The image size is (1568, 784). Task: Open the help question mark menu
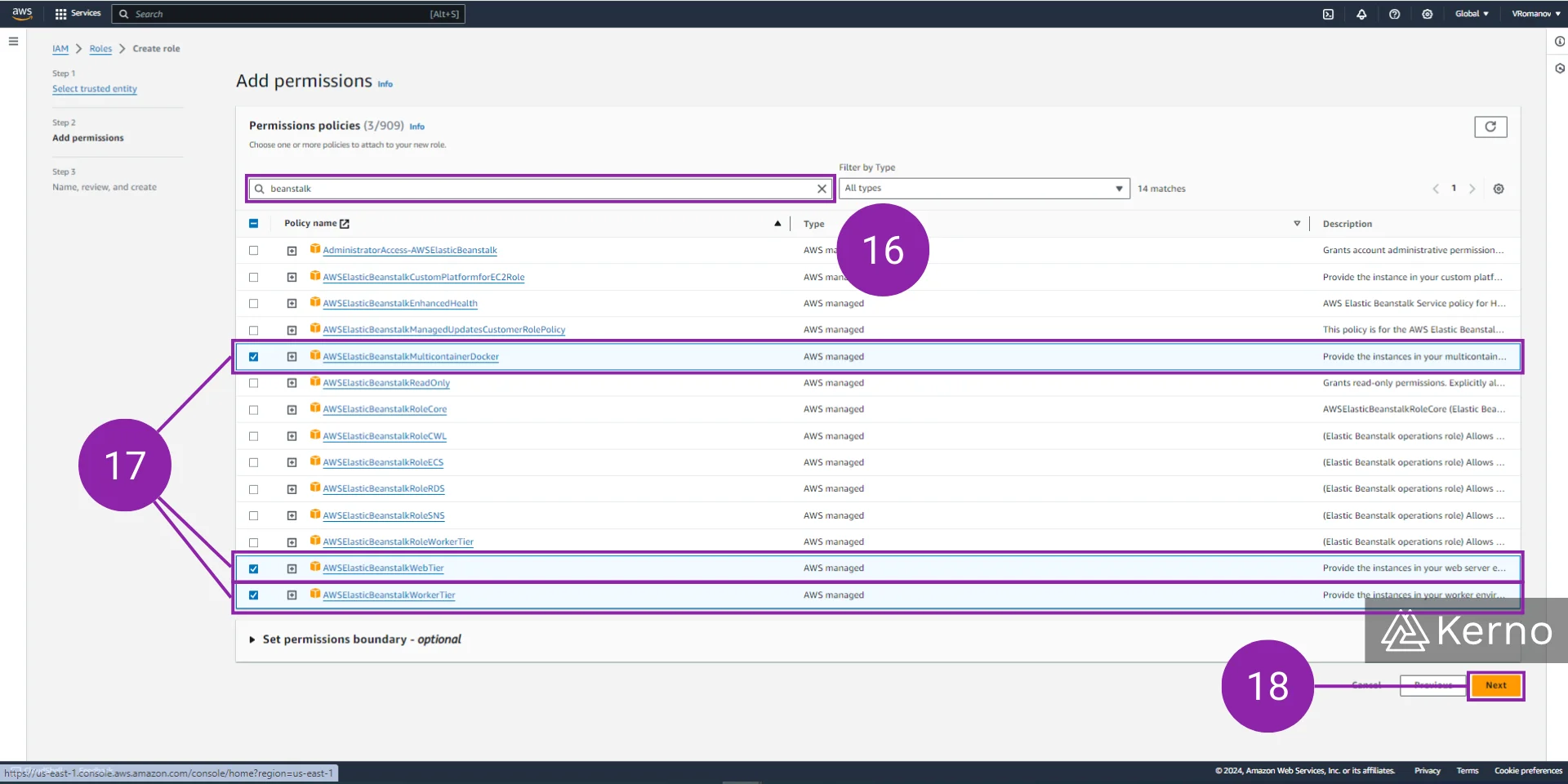(x=1394, y=14)
